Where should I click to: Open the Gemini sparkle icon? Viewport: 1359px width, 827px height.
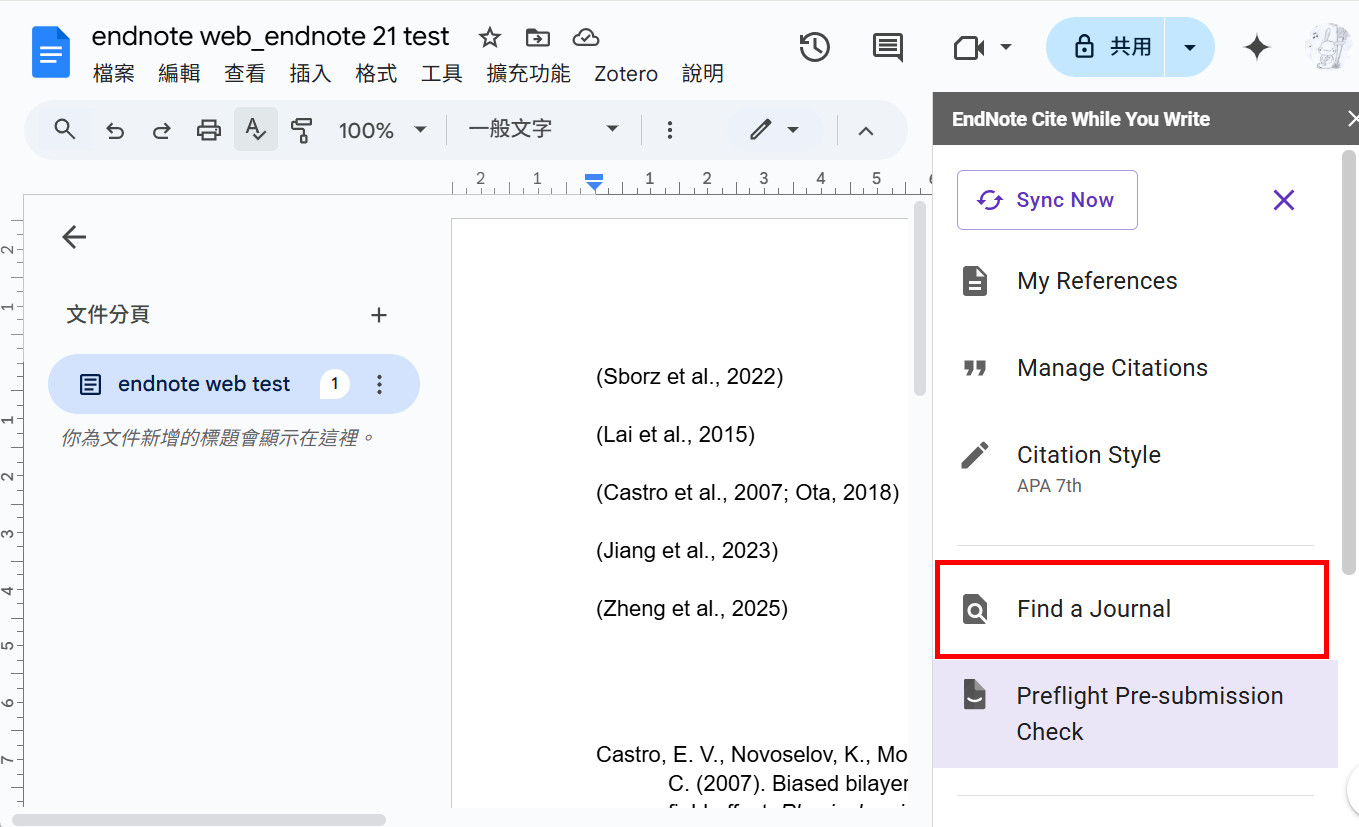point(1256,47)
